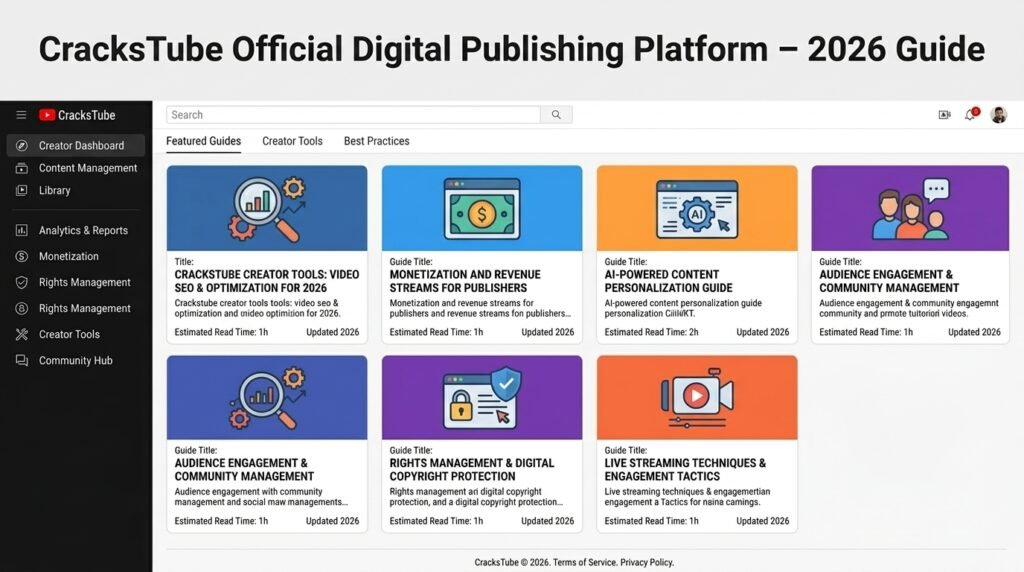Open the purple Audience Engagement people thumbnail

tap(910, 208)
